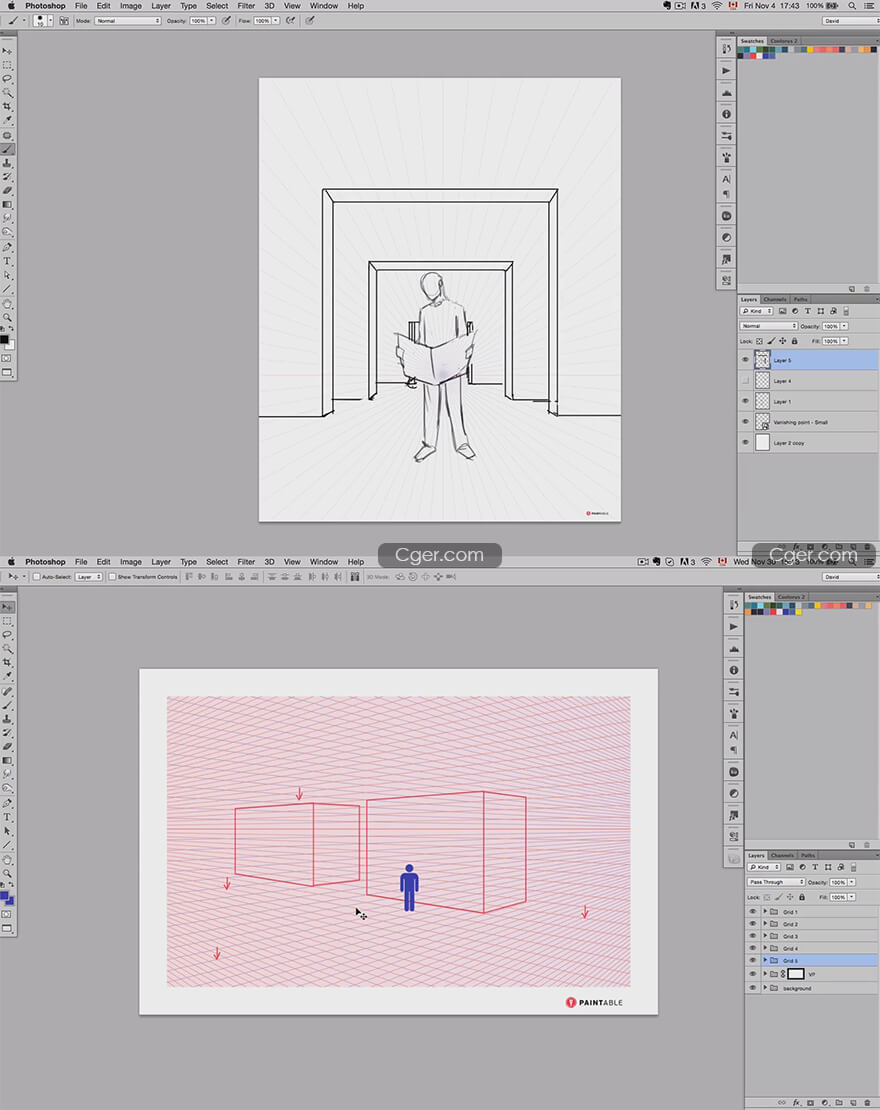This screenshot has width=880, height=1110.
Task: Select the Move tool in the bottom window toolbox
Action: tap(7, 607)
